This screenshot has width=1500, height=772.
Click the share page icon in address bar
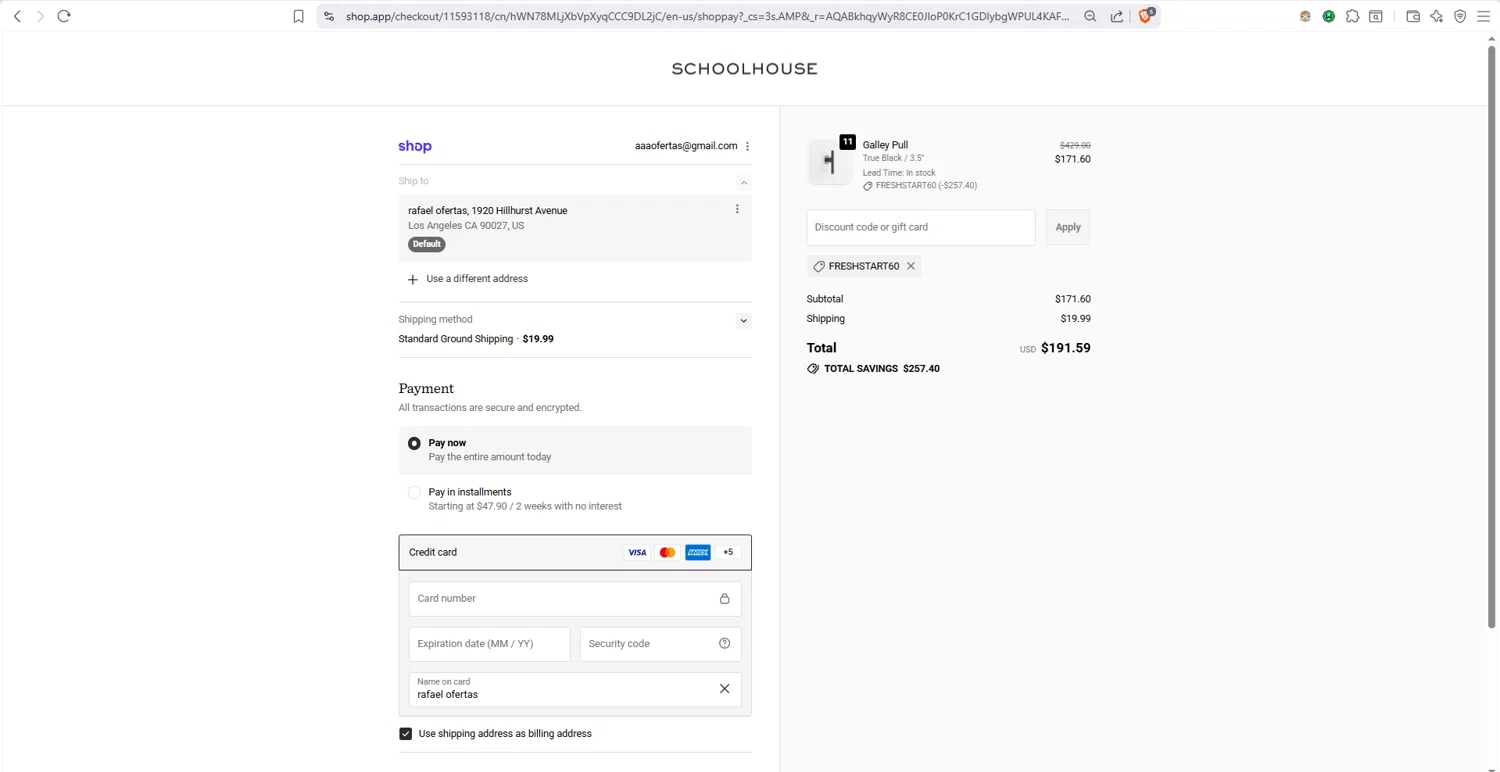(x=1117, y=16)
